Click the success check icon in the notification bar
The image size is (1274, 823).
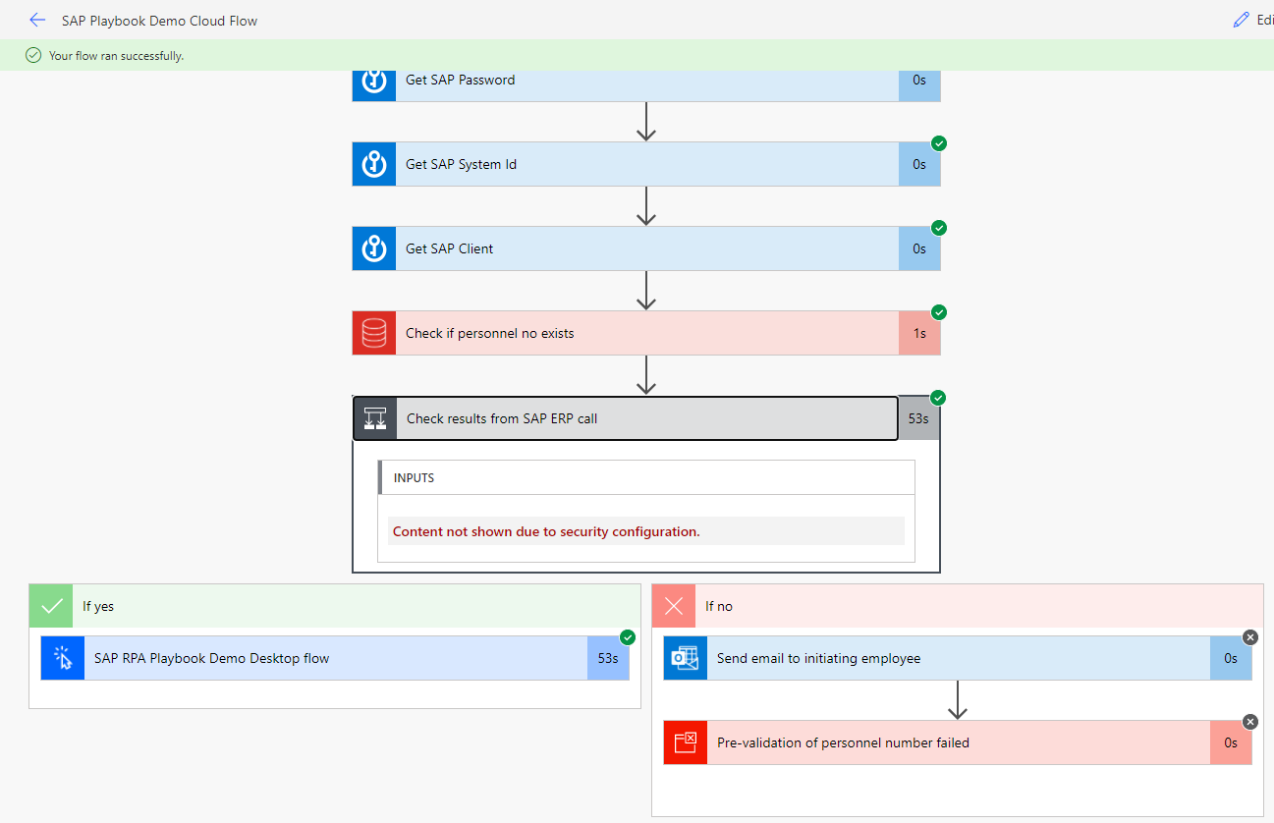click(33, 56)
